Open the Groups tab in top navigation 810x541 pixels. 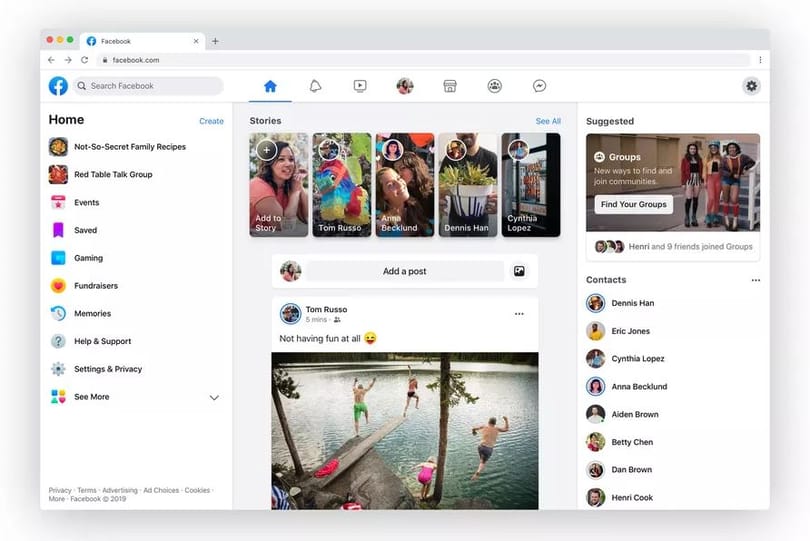[494, 86]
